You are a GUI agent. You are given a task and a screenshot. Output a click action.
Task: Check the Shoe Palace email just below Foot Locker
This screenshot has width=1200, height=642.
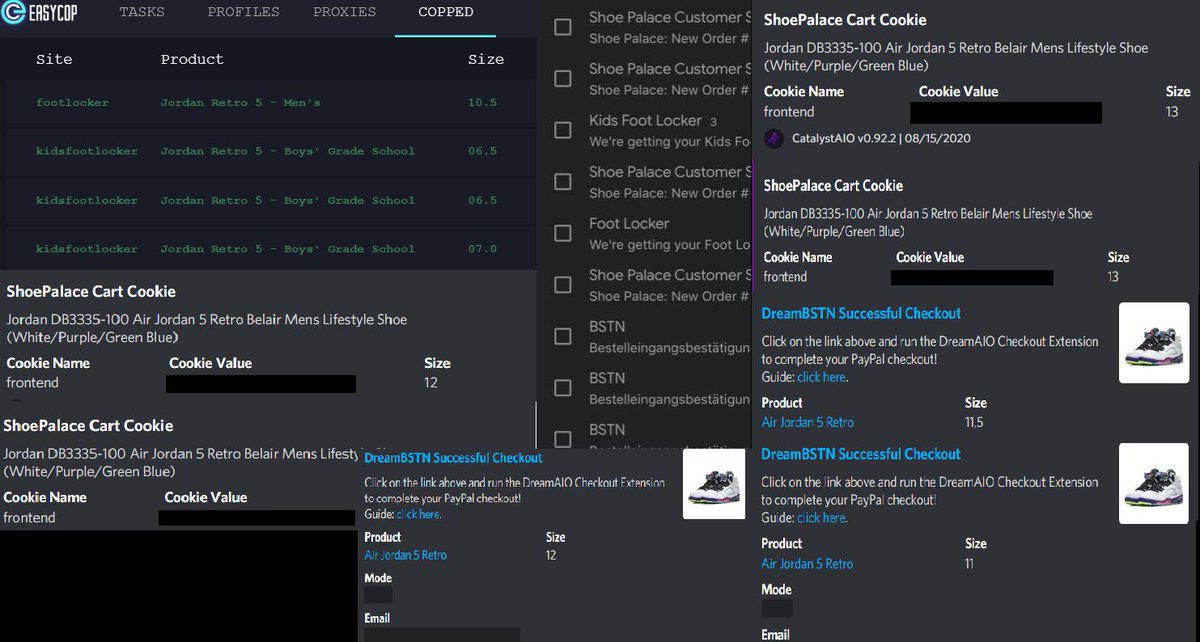point(563,285)
